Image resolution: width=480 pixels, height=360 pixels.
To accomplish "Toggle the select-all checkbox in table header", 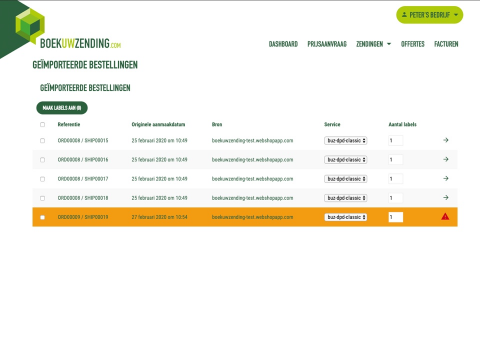I will 42,124.
